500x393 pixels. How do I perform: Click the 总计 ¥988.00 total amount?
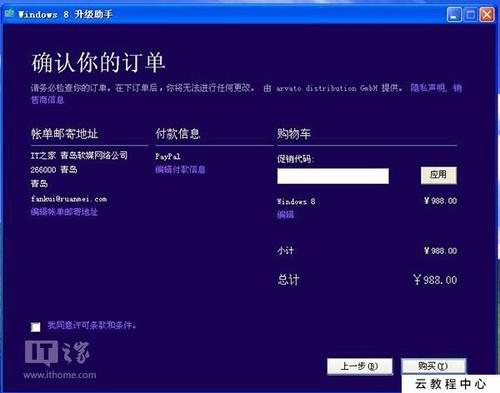435,280
